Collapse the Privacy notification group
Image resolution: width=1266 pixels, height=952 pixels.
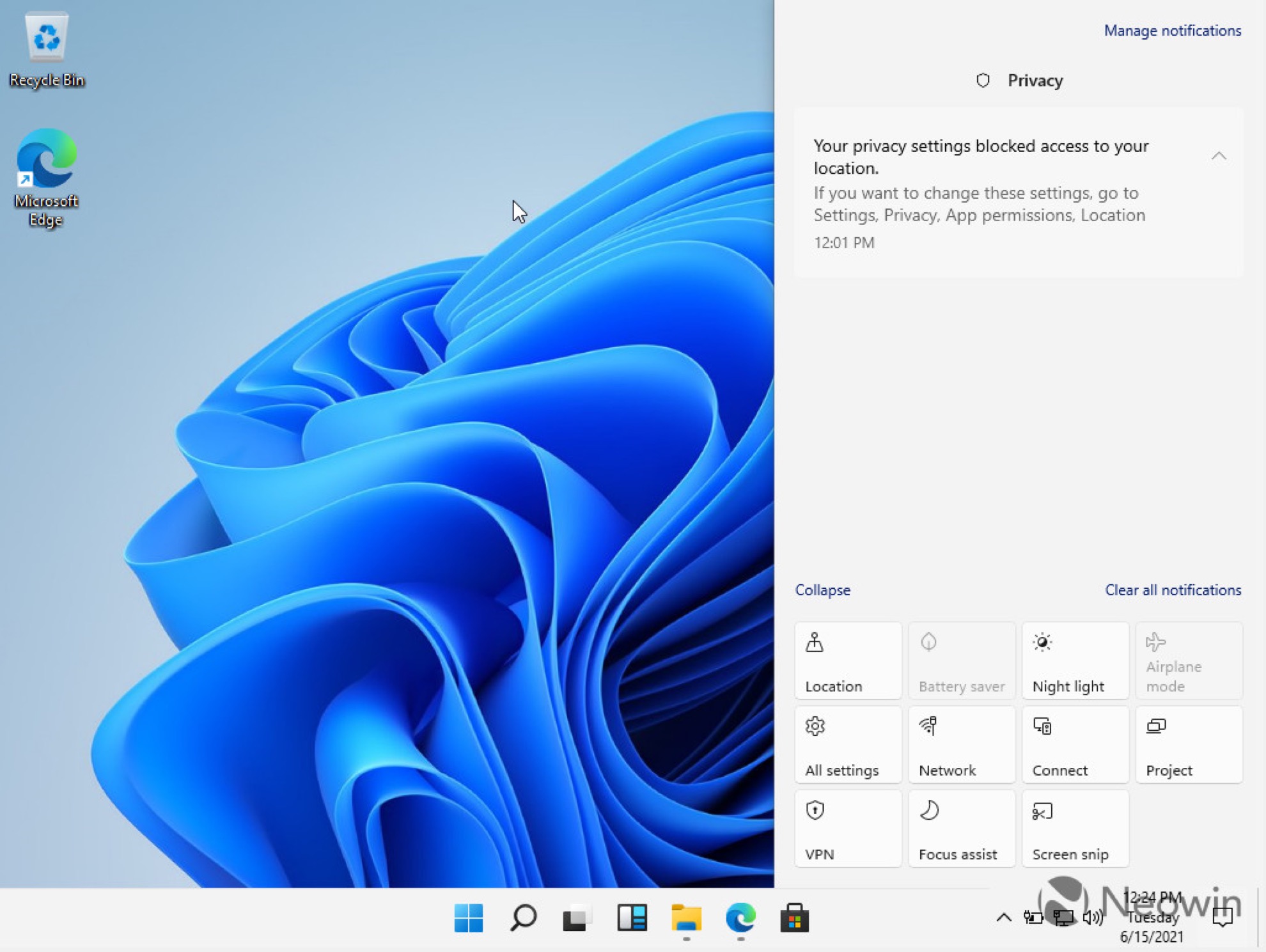point(1219,155)
